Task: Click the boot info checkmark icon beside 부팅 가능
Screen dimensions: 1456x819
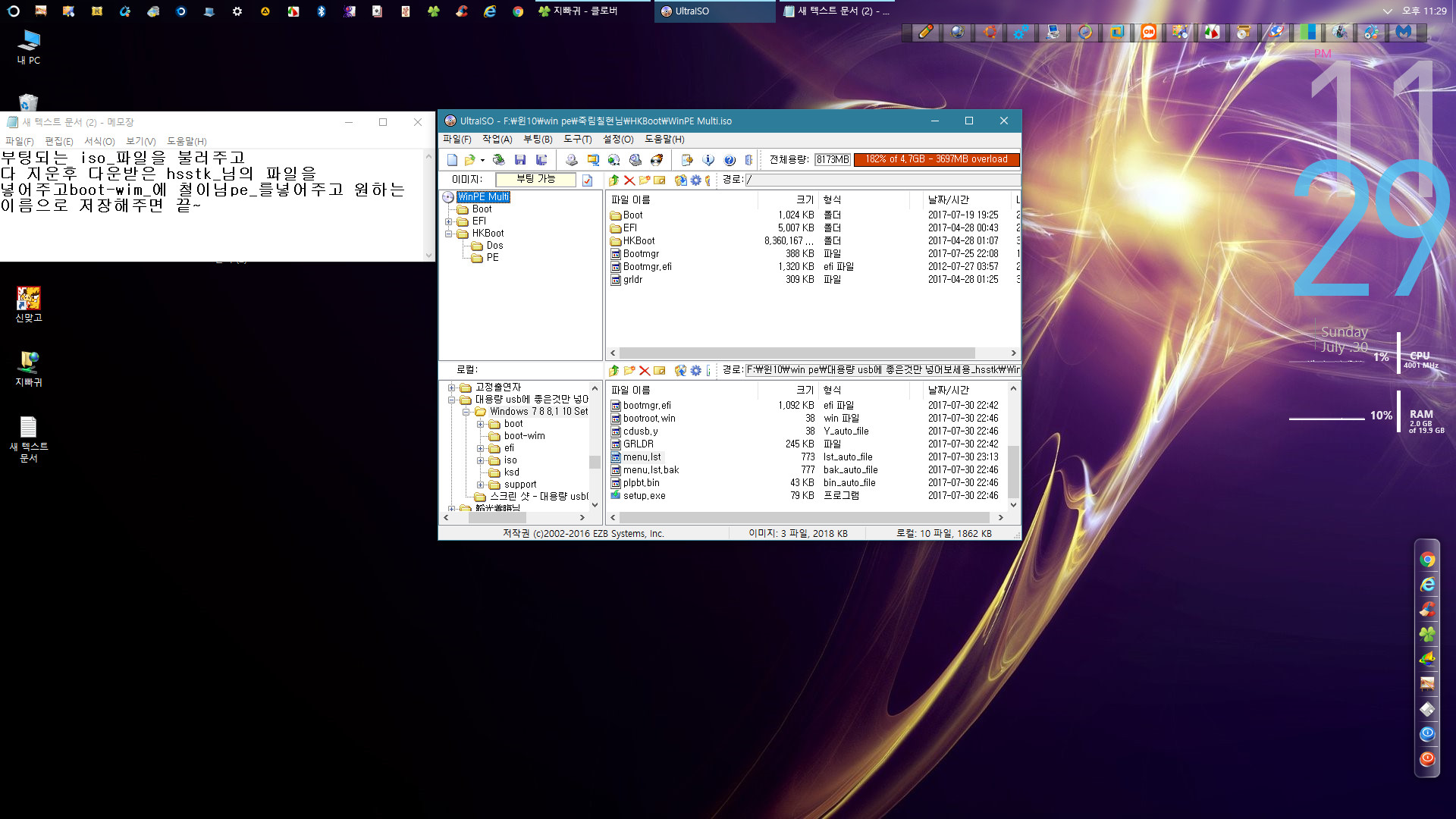Action: click(x=587, y=180)
